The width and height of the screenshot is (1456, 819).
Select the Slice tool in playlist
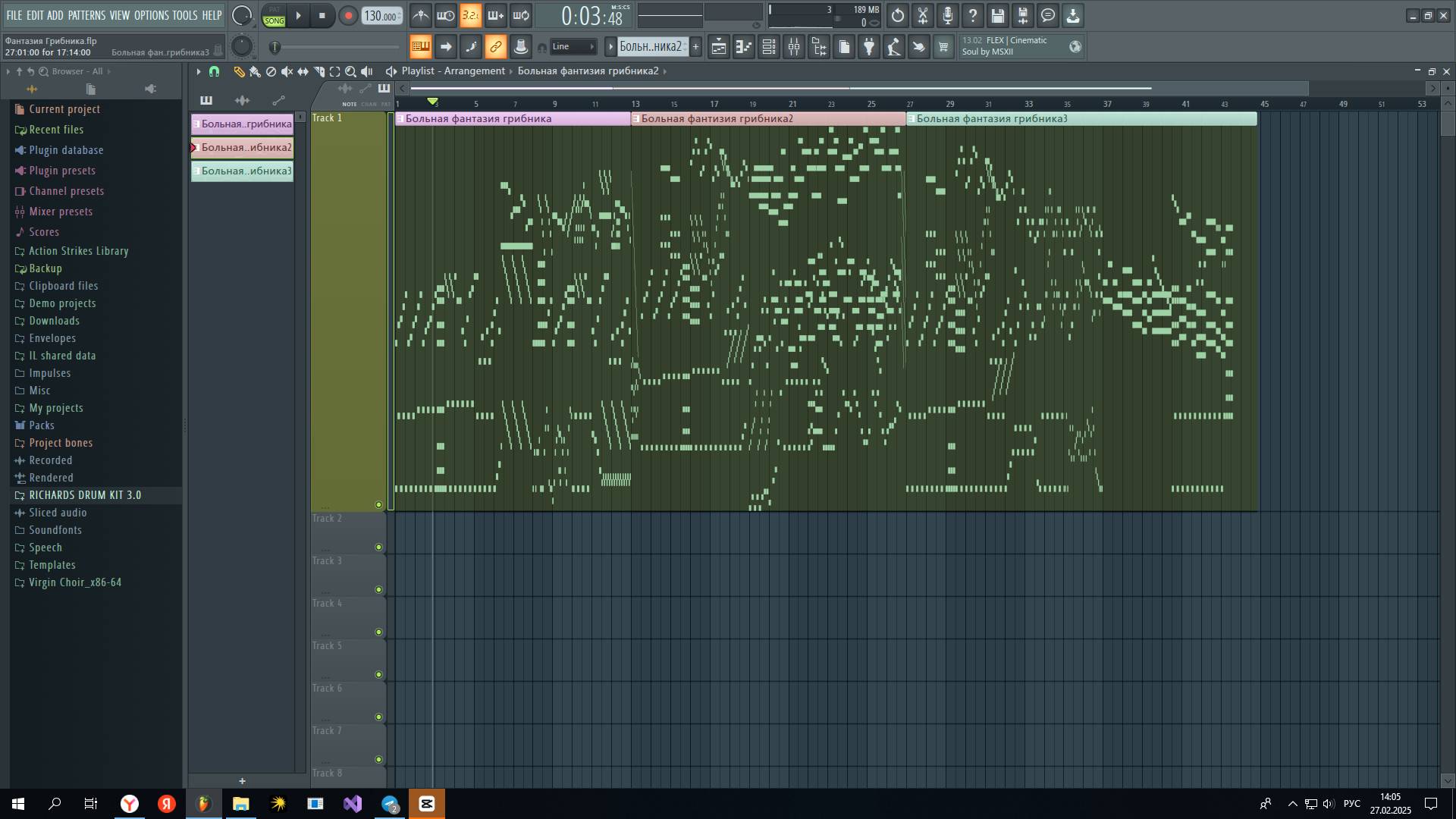click(x=318, y=71)
